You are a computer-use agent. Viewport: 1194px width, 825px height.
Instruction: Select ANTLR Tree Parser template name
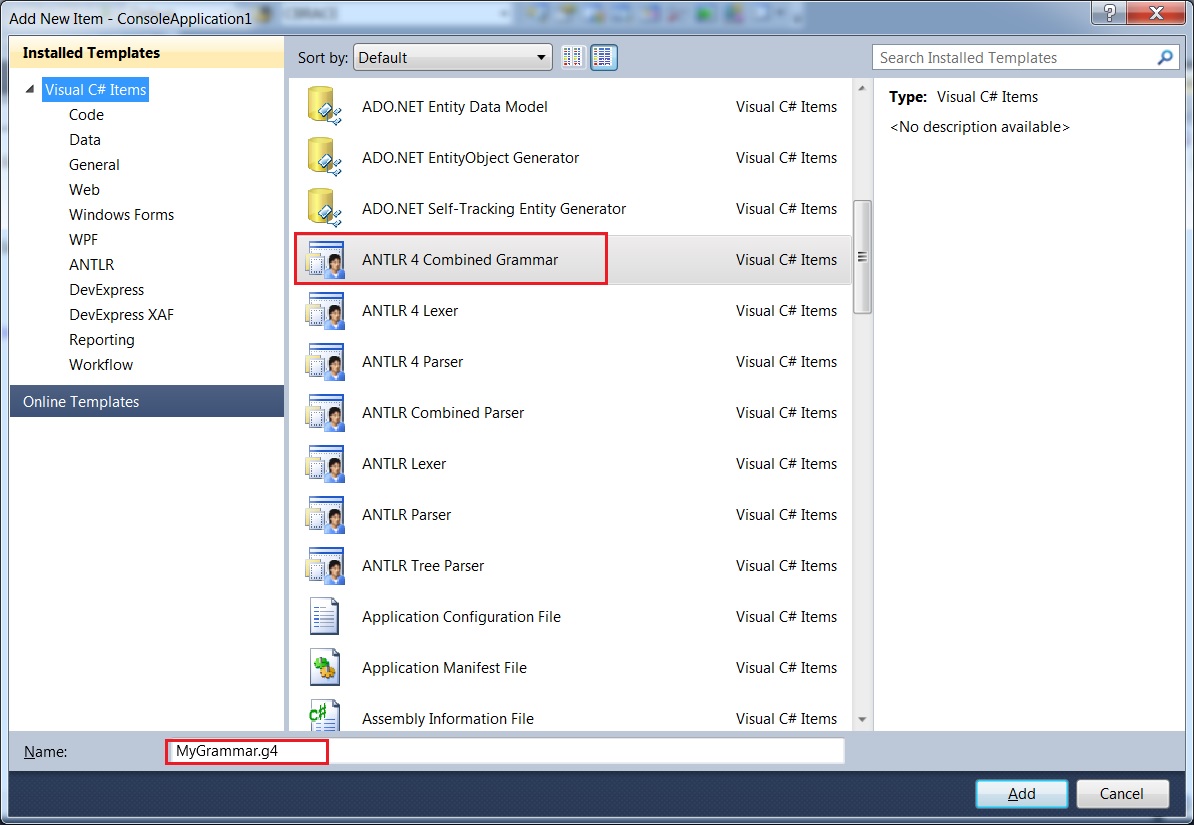[x=423, y=566]
